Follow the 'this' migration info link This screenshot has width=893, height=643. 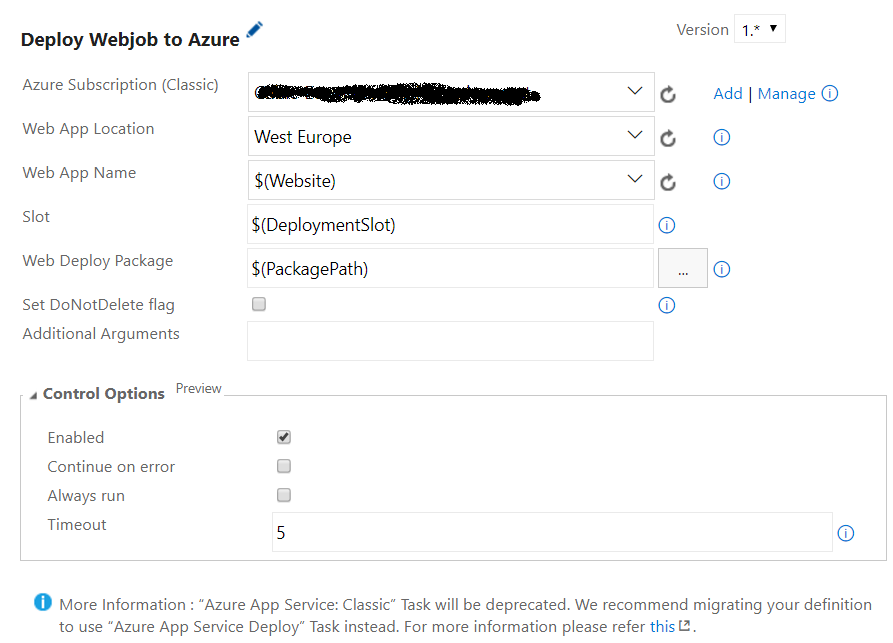click(662, 626)
